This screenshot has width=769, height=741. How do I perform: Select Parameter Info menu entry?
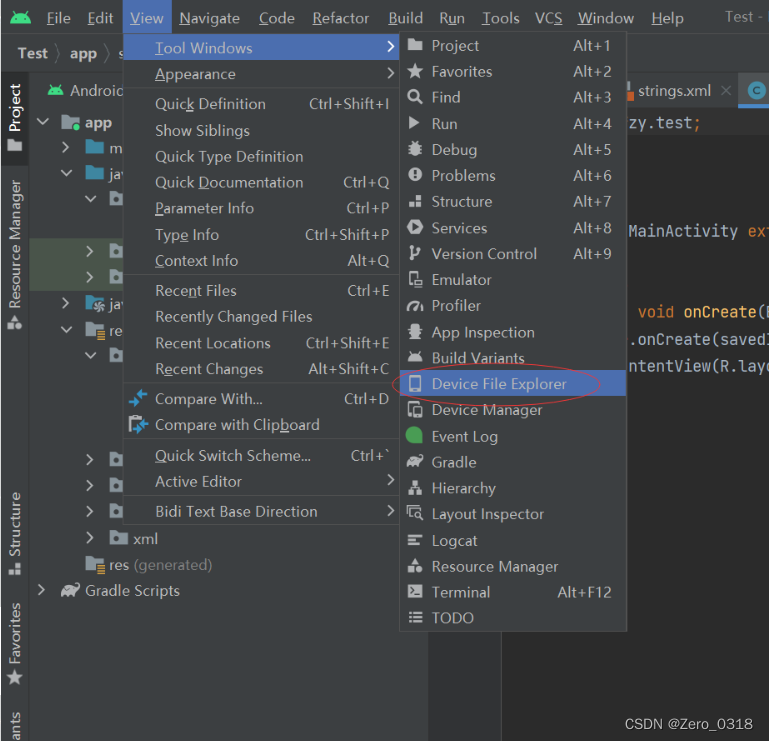click(261, 208)
